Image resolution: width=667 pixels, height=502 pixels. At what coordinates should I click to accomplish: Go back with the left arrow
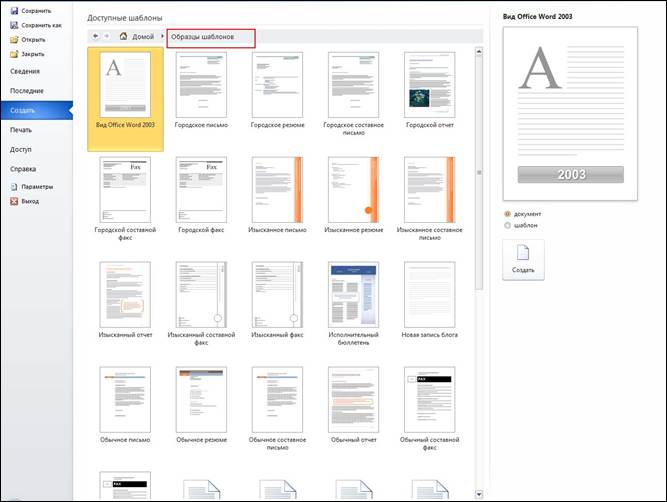[95, 37]
